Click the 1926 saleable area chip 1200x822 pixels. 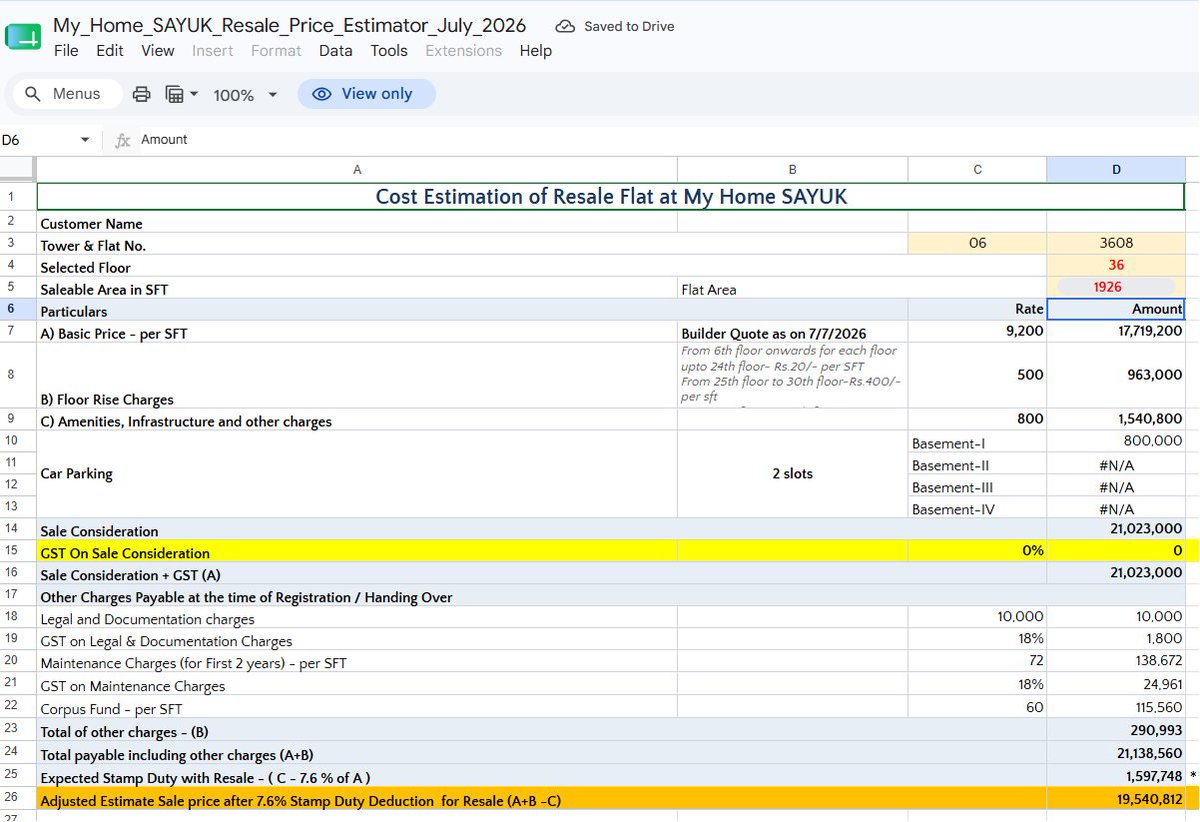(x=1107, y=287)
